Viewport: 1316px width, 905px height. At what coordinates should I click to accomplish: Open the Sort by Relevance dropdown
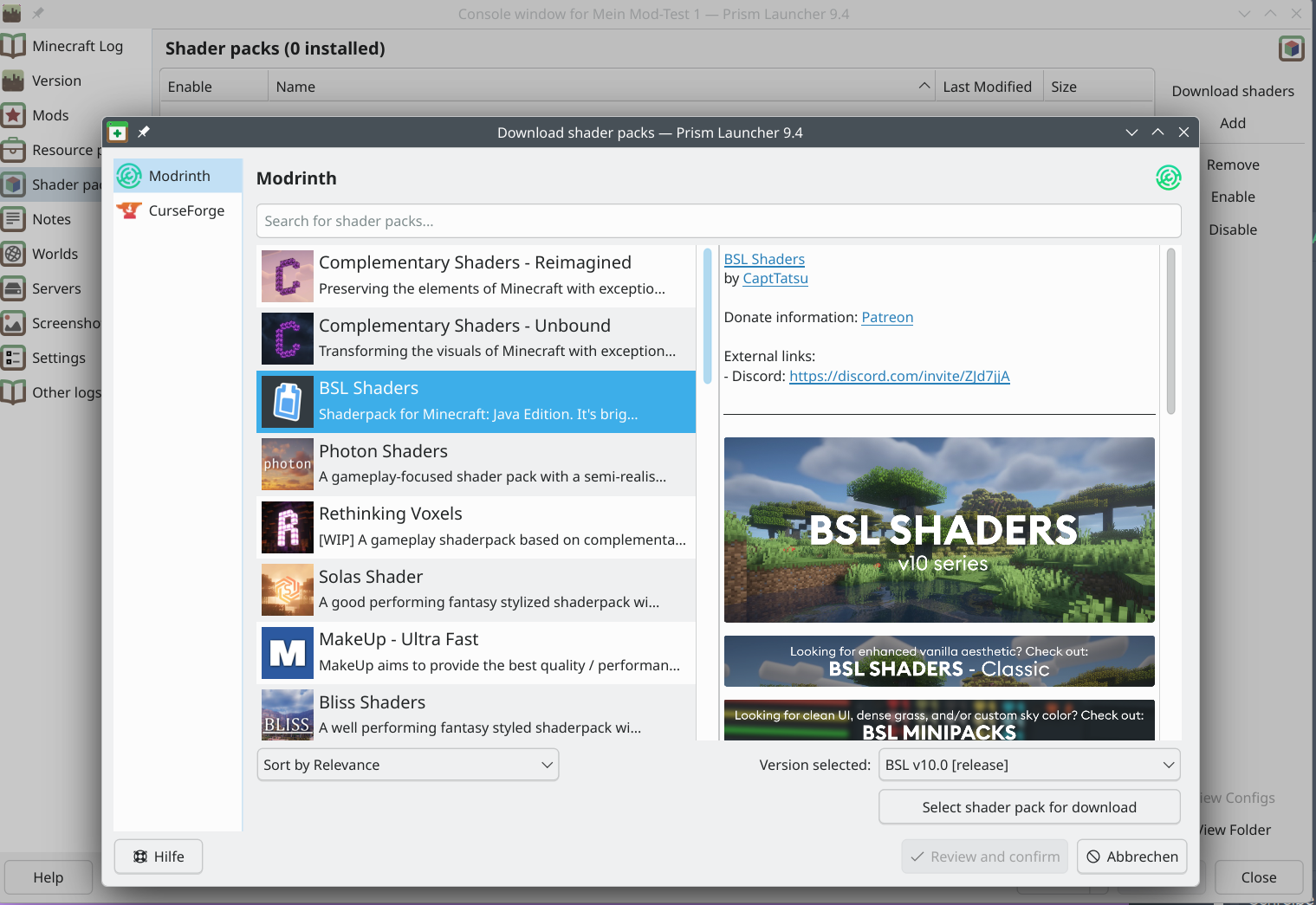[x=407, y=765]
